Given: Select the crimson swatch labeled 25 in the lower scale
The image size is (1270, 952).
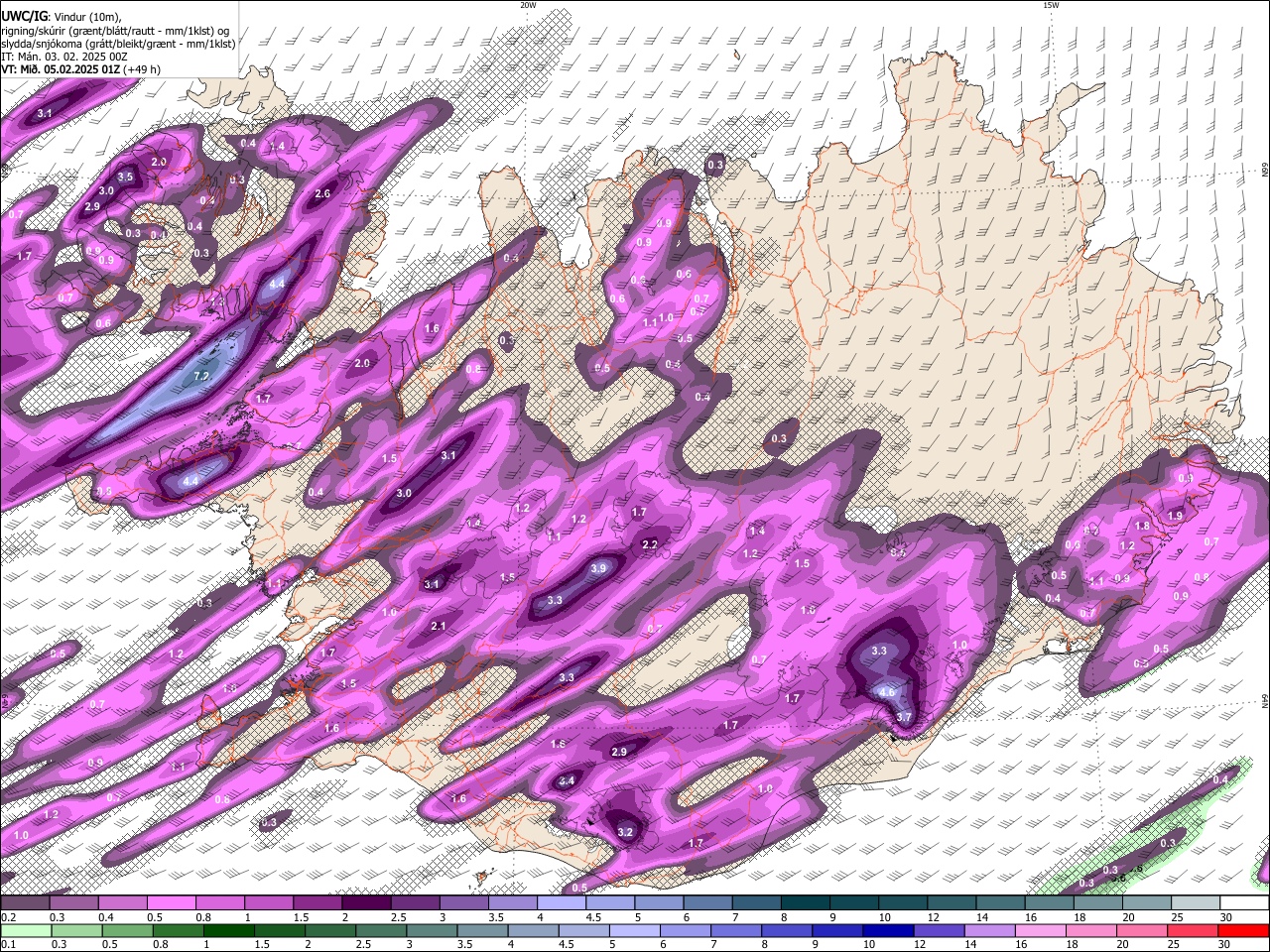Looking at the screenshot, I should click(x=1192, y=930).
